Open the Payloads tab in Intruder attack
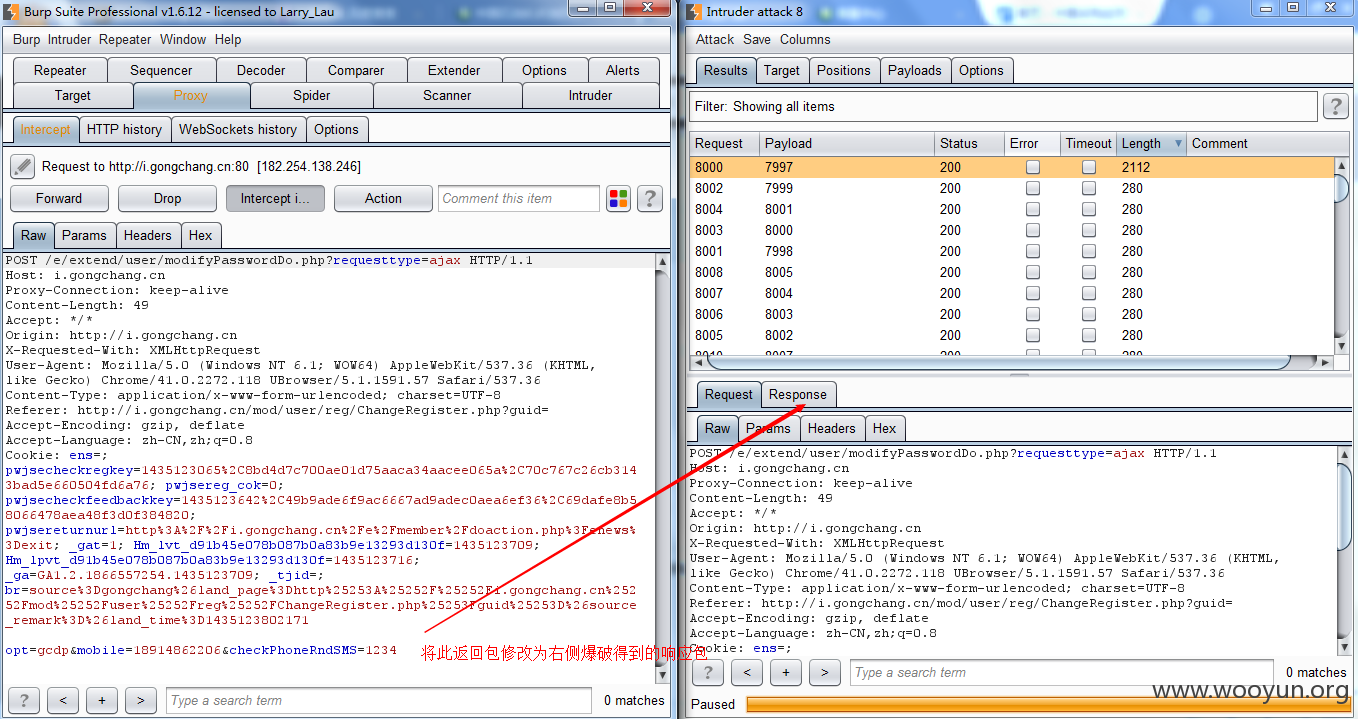Screen dimensions: 1358x719 [x=914, y=70]
